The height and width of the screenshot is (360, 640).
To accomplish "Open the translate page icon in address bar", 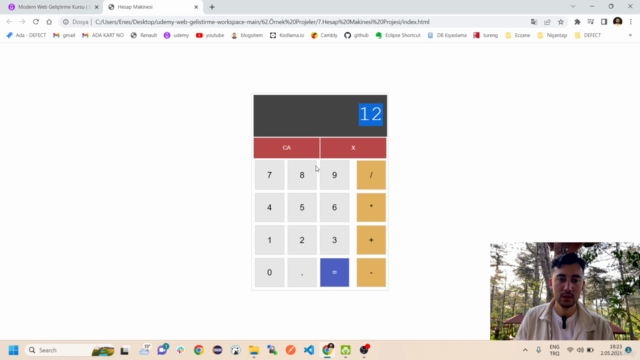I will pos(534,22).
